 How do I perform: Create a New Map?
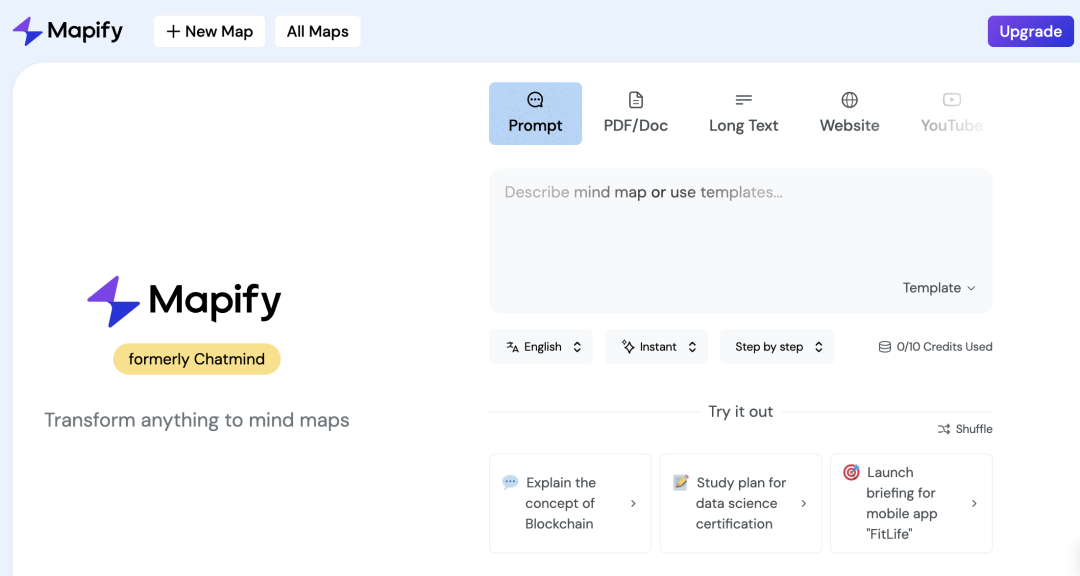tap(209, 32)
